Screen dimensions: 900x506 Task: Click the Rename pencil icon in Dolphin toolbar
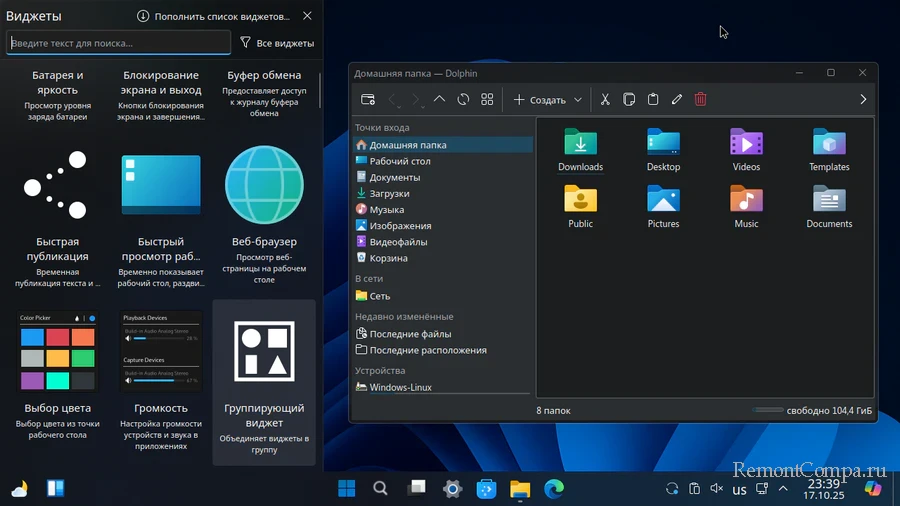(x=677, y=99)
